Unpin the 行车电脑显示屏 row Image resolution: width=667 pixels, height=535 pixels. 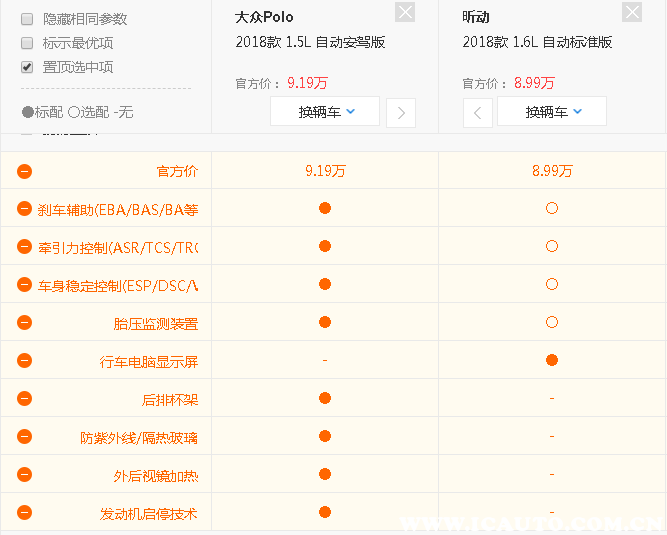(25, 361)
